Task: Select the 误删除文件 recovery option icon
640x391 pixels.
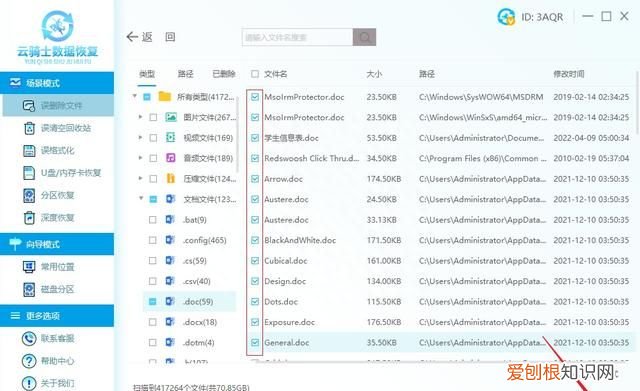Action: pos(29,106)
